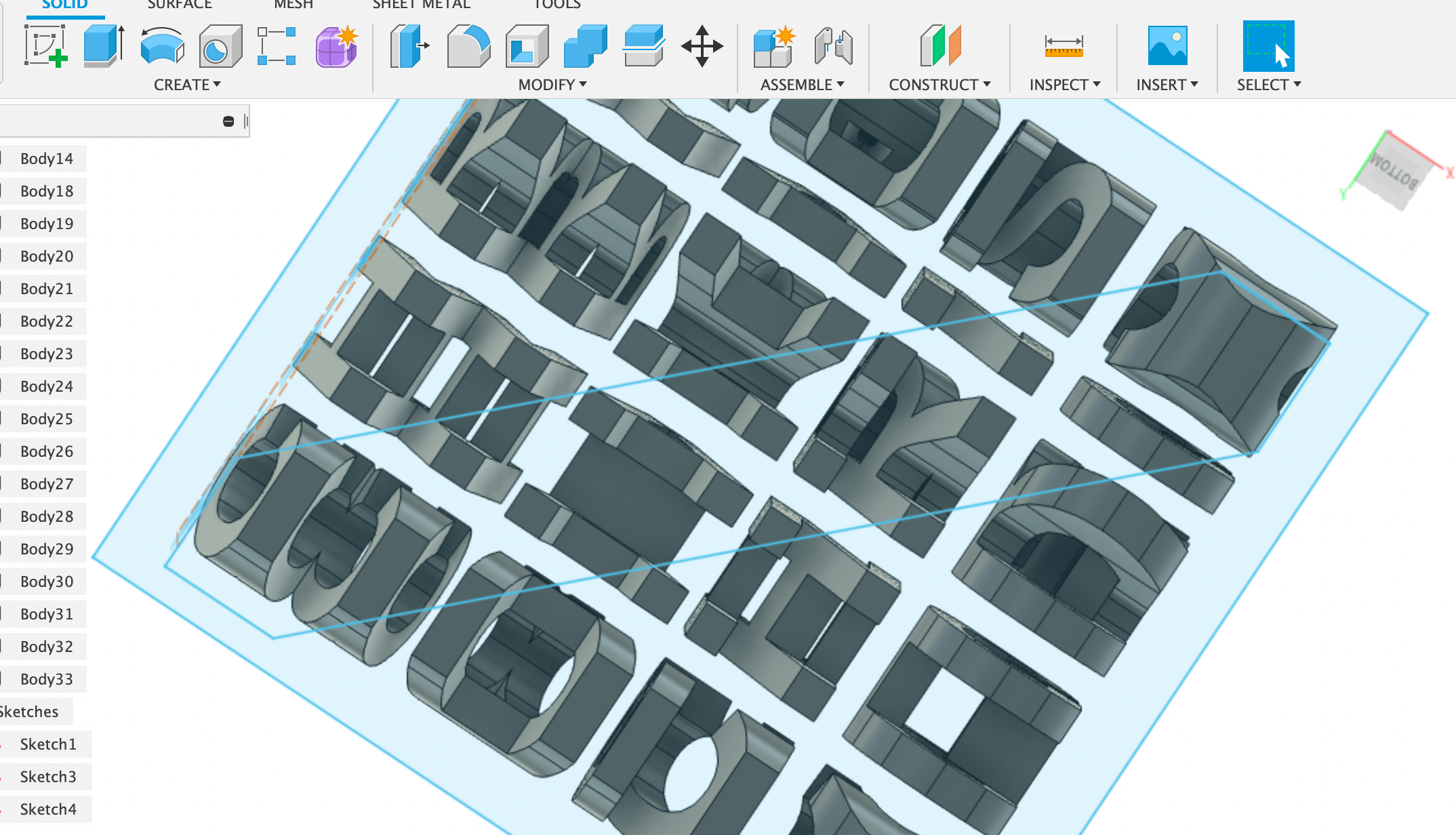This screenshot has width=1456, height=835.
Task: Switch to the TOOLS tab
Action: (557, 5)
